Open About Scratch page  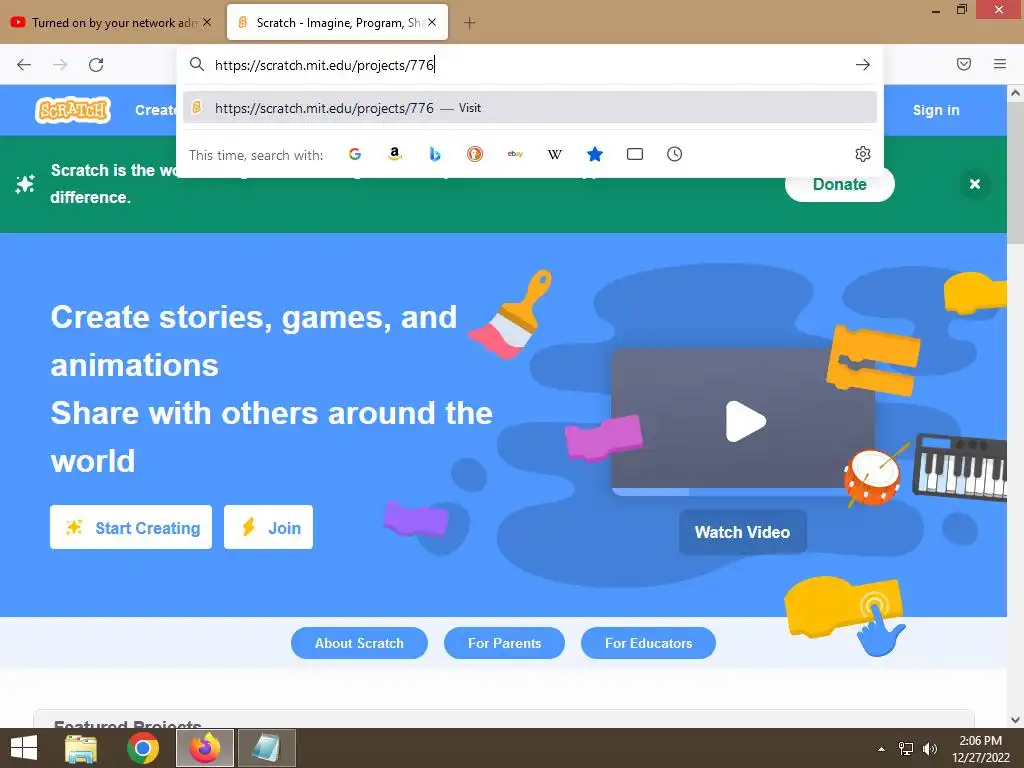coord(359,643)
